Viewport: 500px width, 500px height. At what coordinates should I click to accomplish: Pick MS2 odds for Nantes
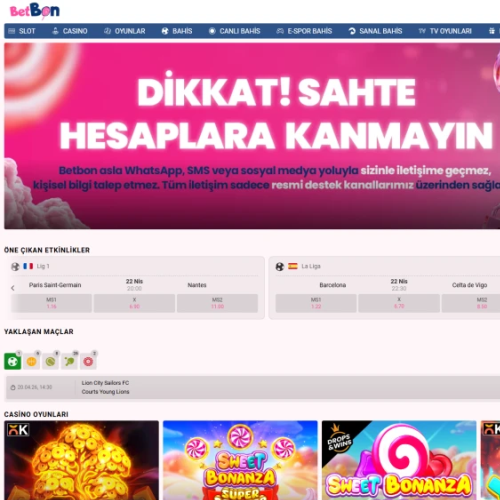tap(217, 303)
